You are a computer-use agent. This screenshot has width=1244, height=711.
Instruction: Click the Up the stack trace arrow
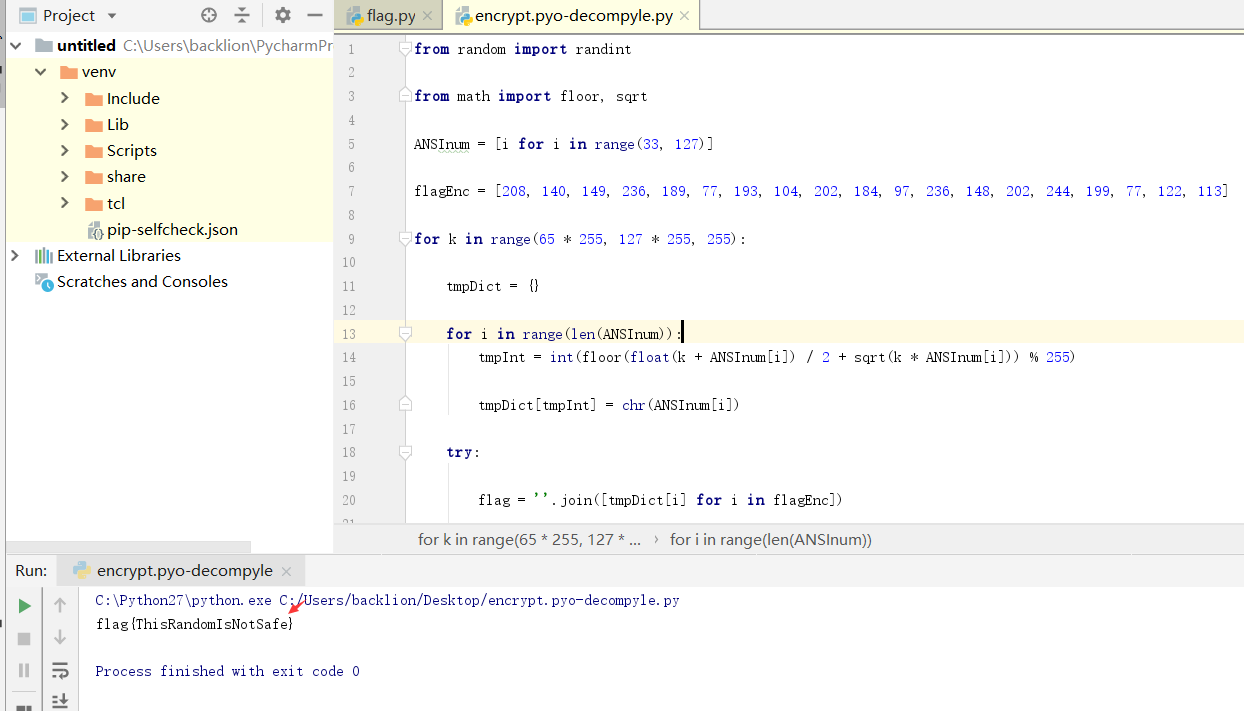pos(60,605)
